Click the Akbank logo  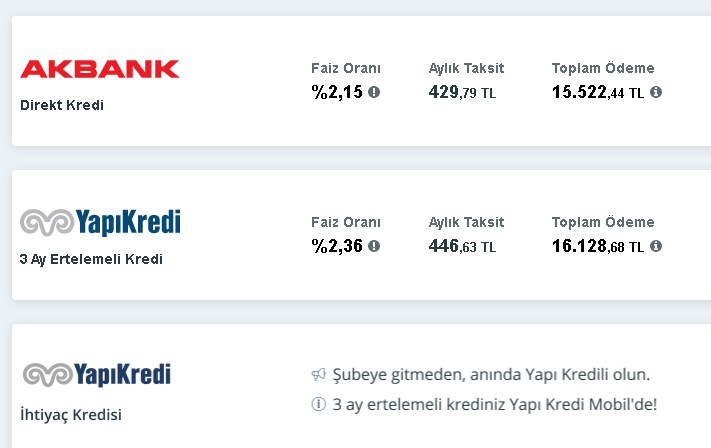[x=100, y=69]
